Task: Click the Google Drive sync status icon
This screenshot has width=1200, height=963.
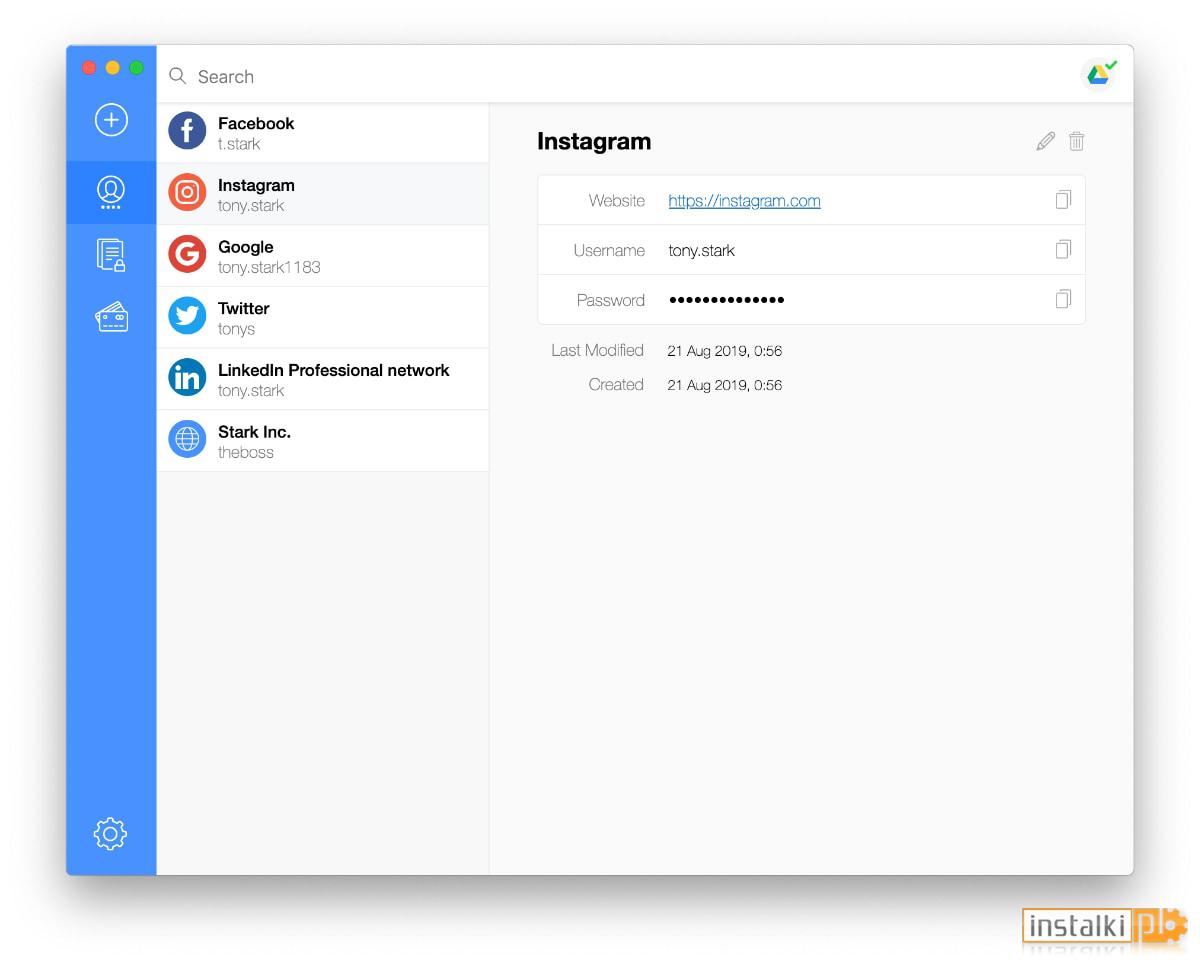Action: (1100, 75)
